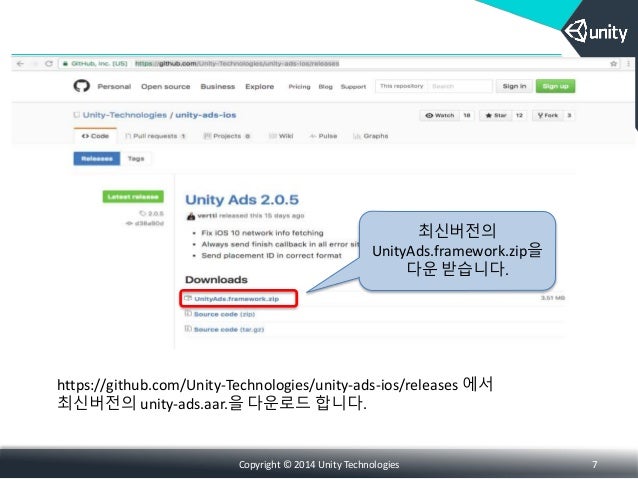Click the secure lock icon in address bar
The width and height of the screenshot is (638, 479).
click(x=65, y=64)
